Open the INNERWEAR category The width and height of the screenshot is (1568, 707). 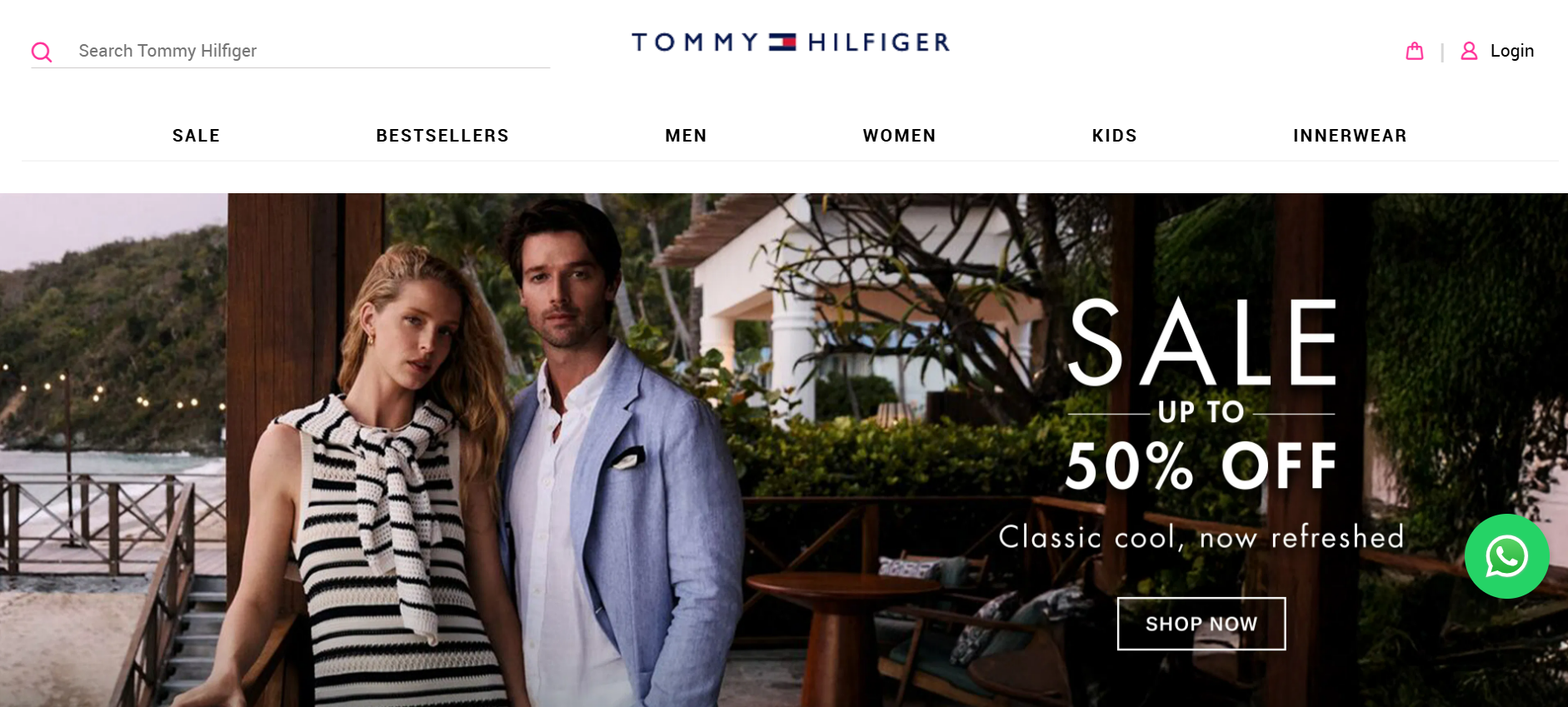(x=1350, y=136)
